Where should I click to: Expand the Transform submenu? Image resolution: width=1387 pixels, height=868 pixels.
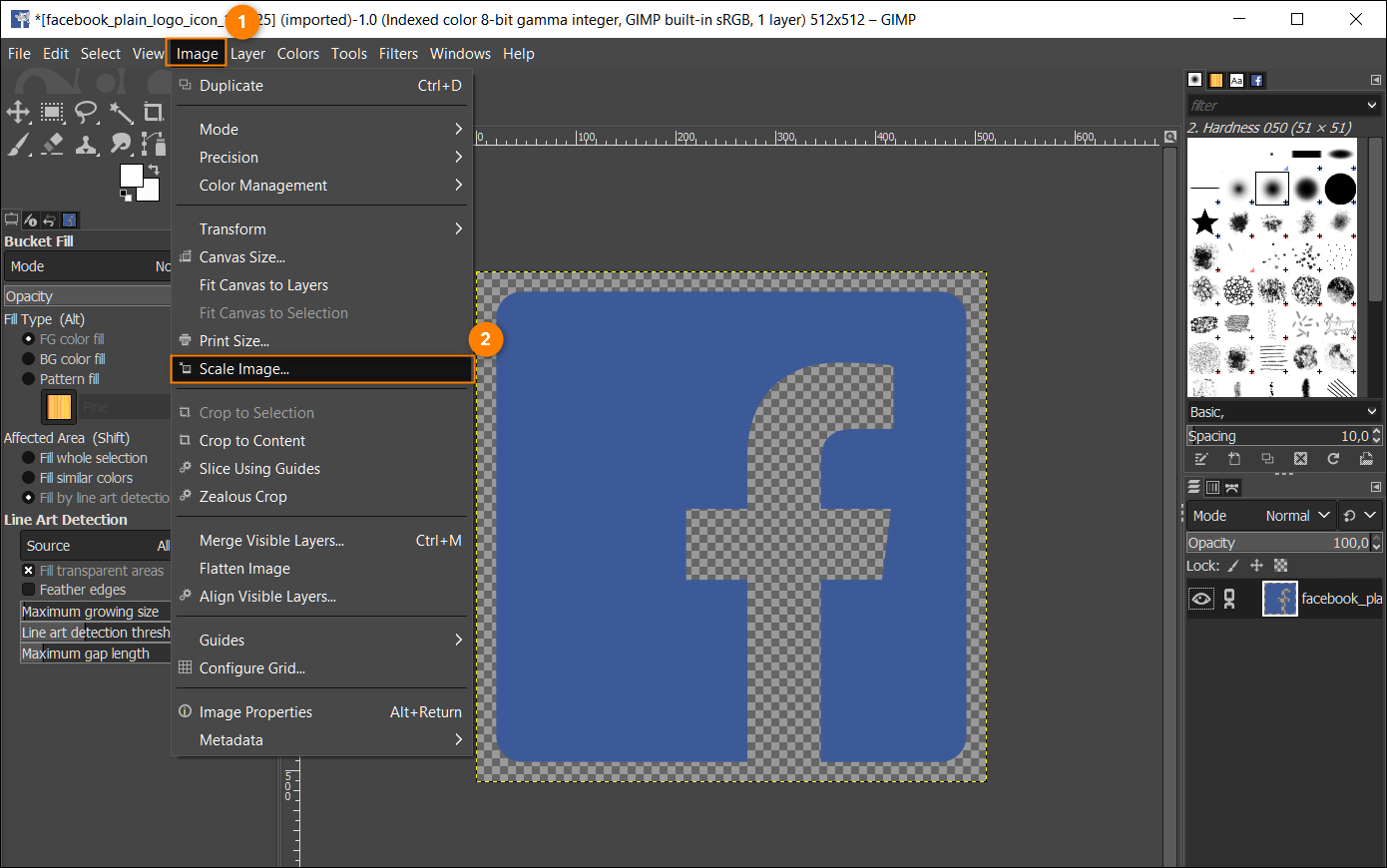[x=321, y=229]
